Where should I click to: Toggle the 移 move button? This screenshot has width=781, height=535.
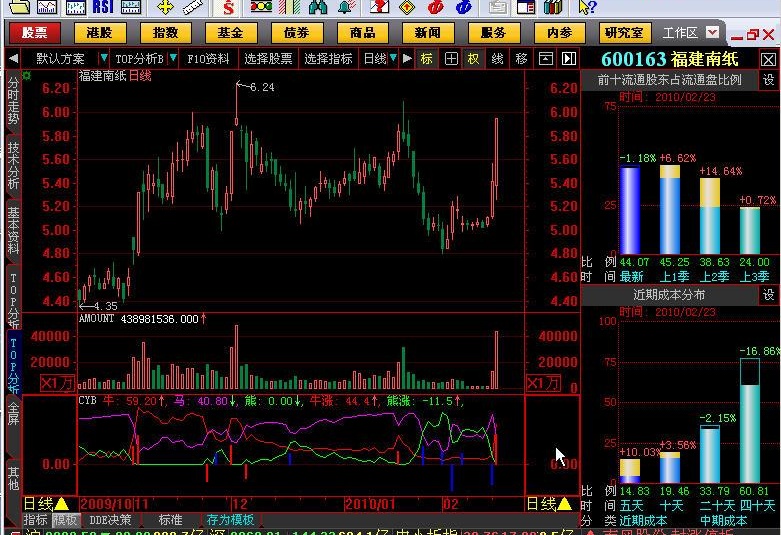click(521, 59)
